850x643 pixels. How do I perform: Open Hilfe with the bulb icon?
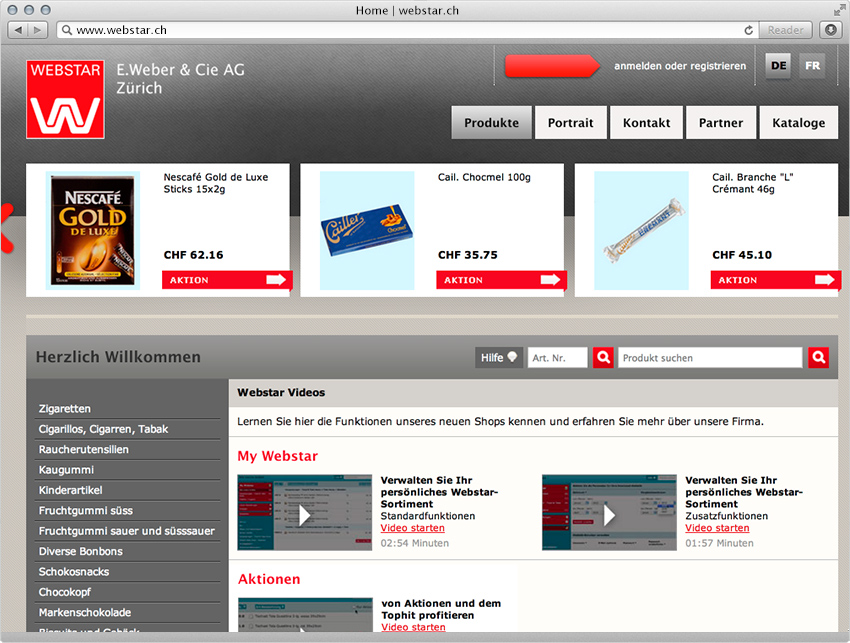(499, 358)
